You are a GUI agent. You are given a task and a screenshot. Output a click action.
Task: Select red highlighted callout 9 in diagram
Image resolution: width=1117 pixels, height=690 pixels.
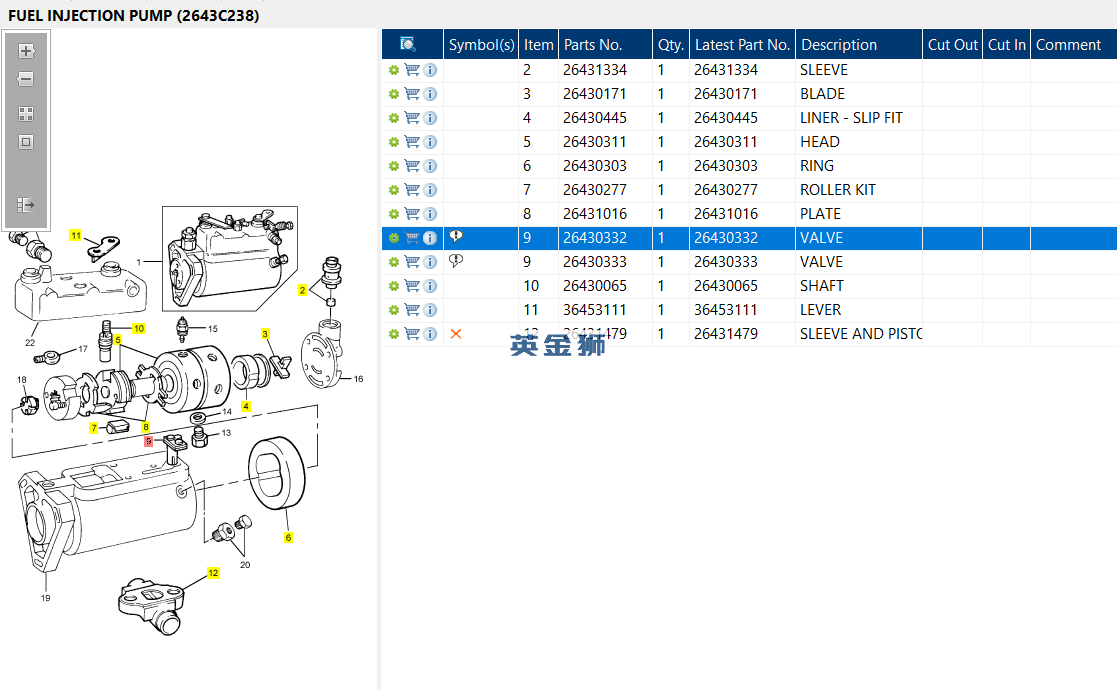(x=149, y=441)
